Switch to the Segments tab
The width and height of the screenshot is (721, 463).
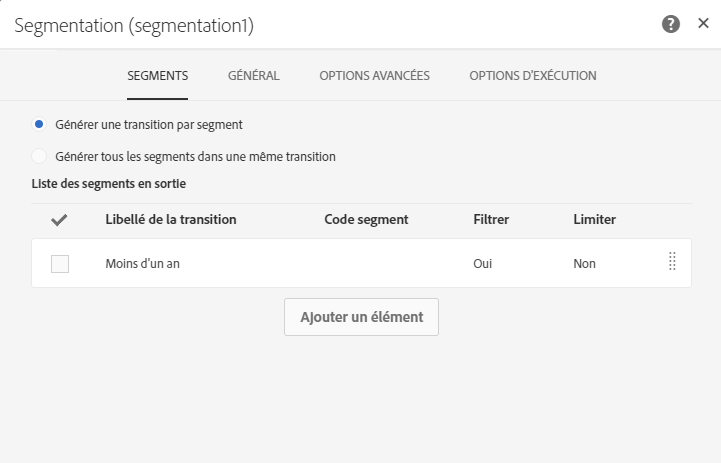pyautogui.click(x=157, y=76)
